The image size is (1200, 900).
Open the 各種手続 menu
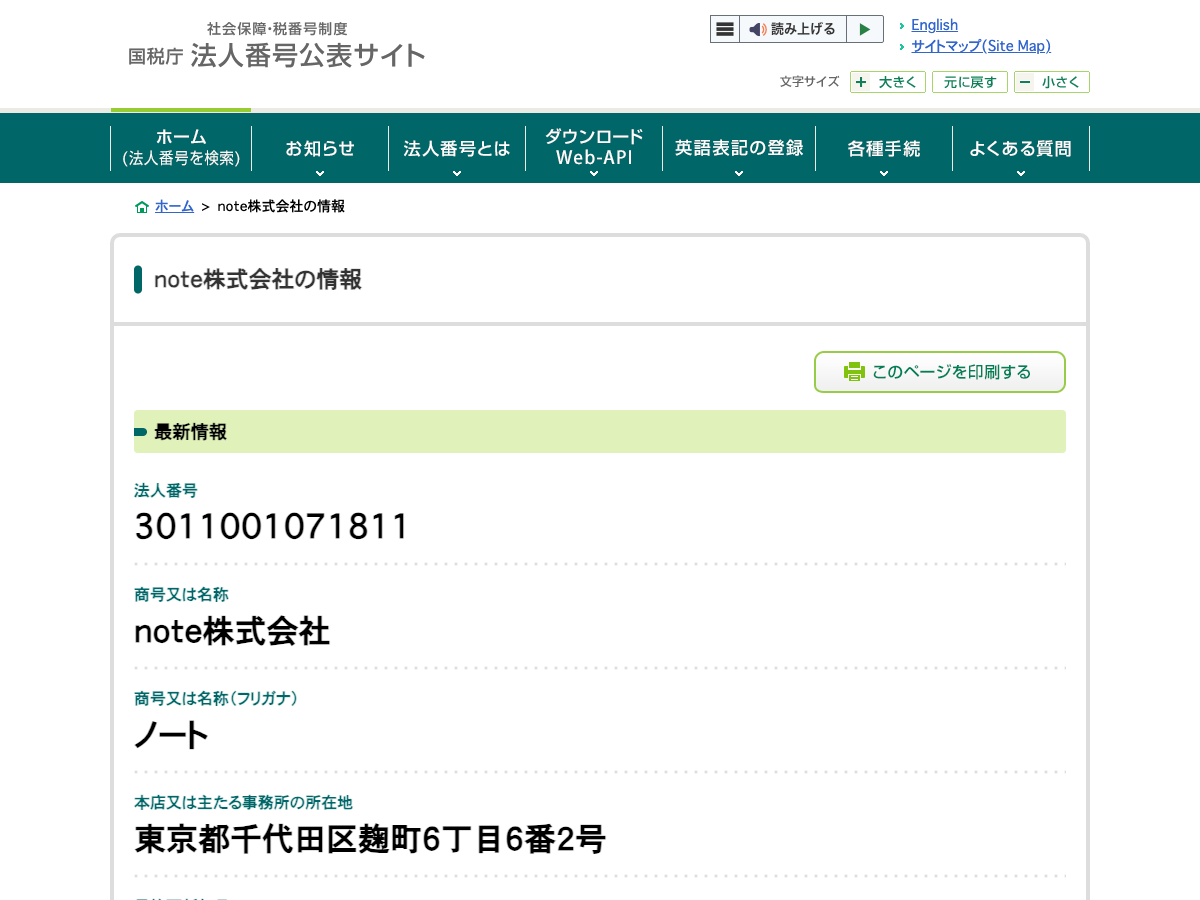(x=884, y=148)
